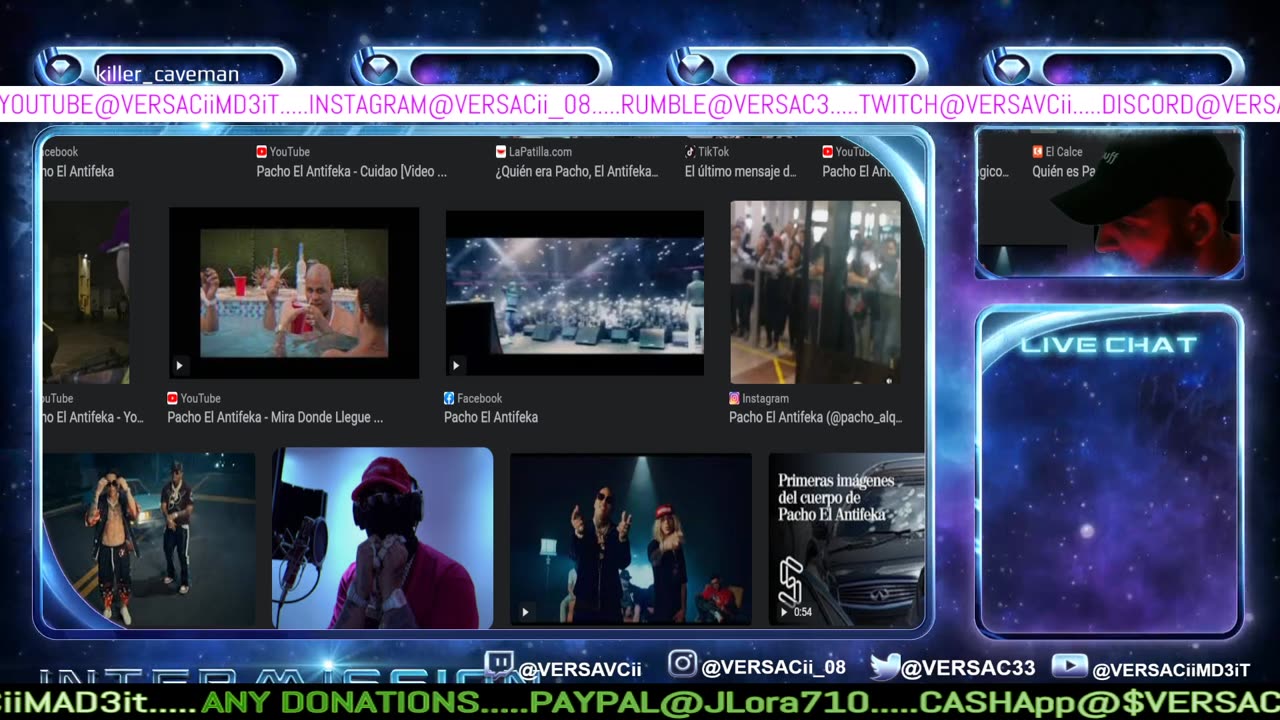Select the red cap studio microphone image

click(x=382, y=538)
